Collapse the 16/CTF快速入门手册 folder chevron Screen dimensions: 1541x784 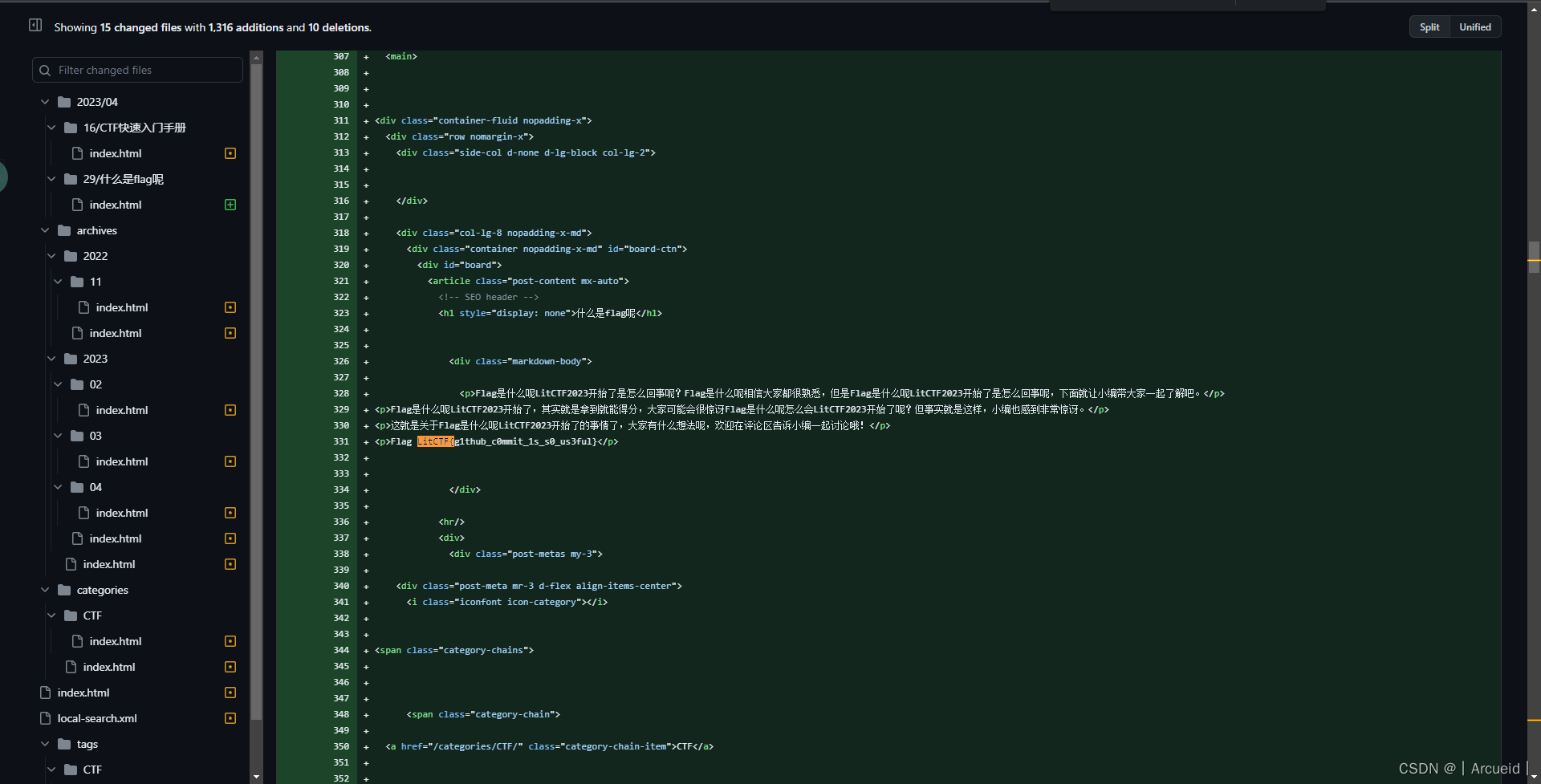click(51, 128)
